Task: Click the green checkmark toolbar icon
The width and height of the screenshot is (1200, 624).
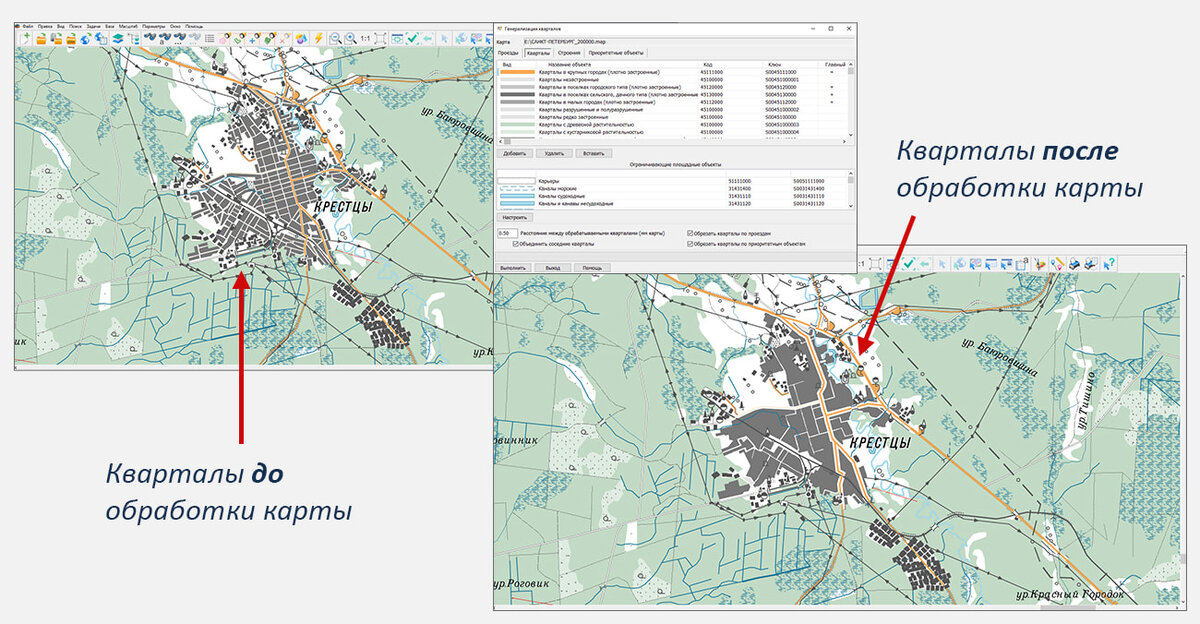Action: click(x=412, y=38)
